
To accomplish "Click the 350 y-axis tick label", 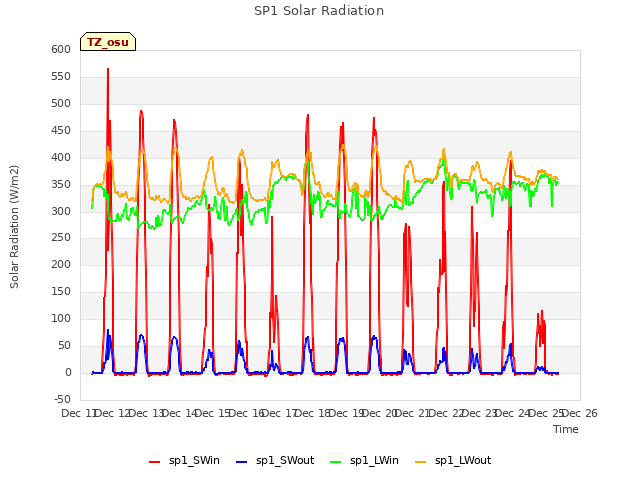I will (61, 184).
